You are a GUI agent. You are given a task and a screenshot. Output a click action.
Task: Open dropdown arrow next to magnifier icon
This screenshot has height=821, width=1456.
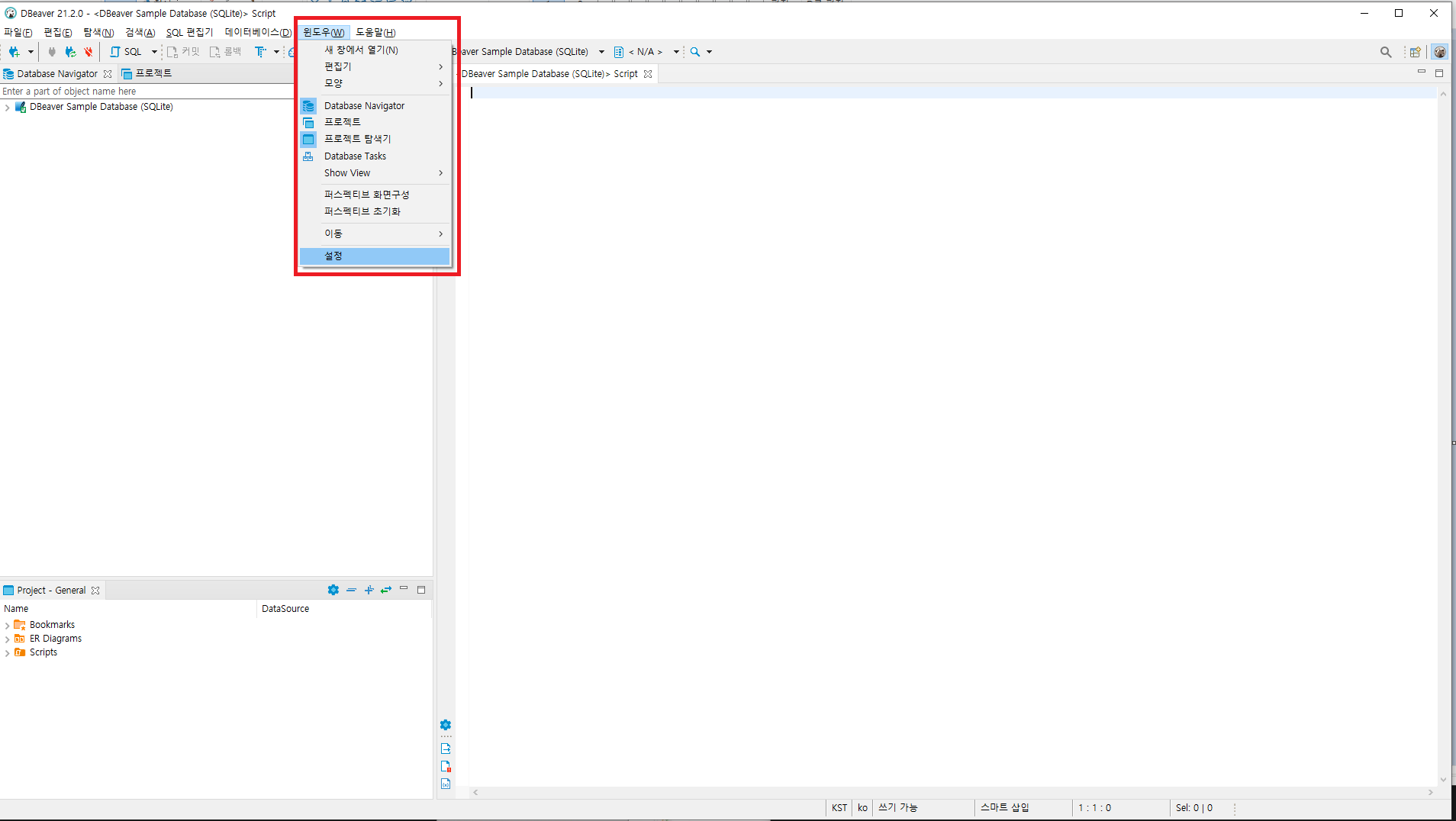709,52
